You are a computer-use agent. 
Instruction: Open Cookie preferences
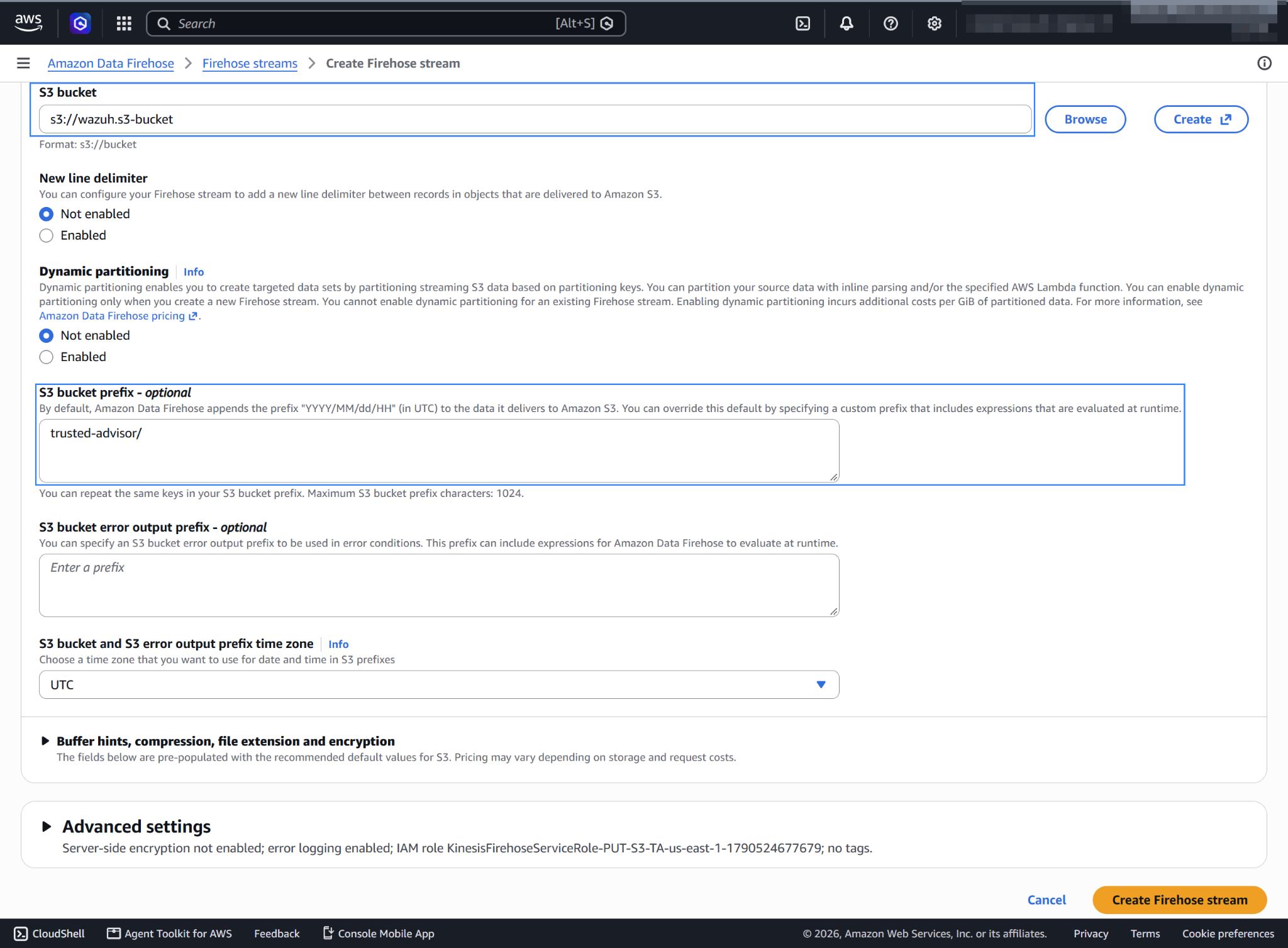point(1228,934)
